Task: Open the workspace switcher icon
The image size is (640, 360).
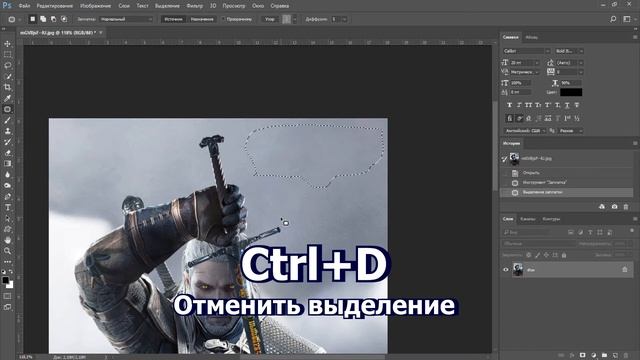Action: 627,19
